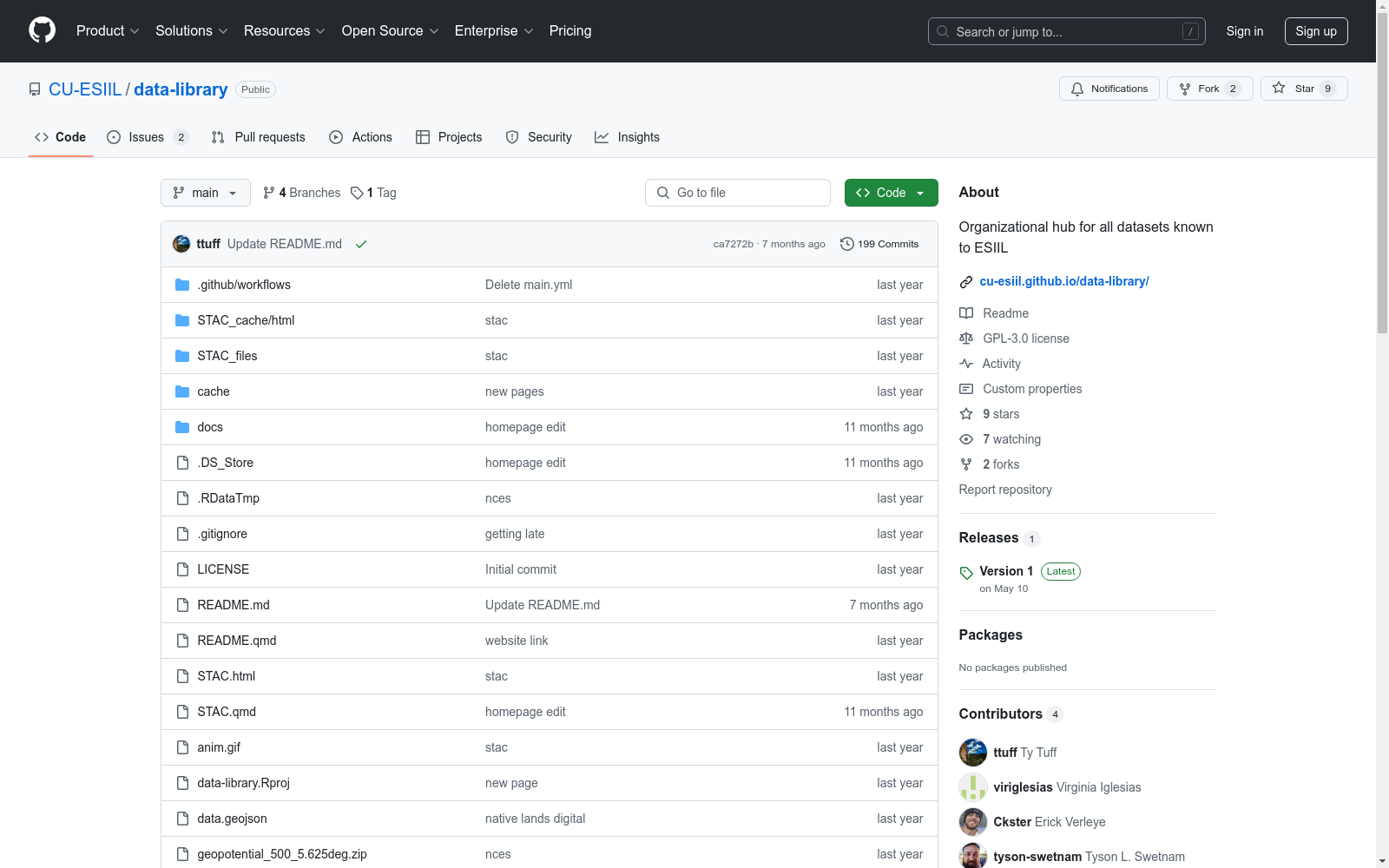Click the Activity pulse icon
The image size is (1389, 868).
pyautogui.click(x=966, y=364)
